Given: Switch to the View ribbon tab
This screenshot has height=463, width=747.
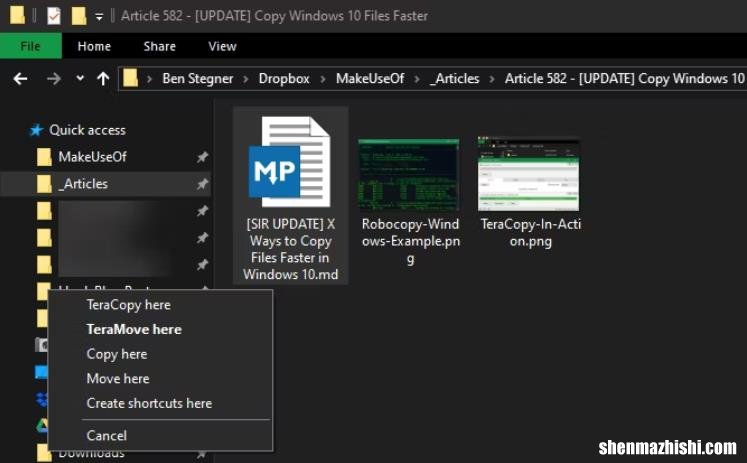Looking at the screenshot, I should click(222, 46).
